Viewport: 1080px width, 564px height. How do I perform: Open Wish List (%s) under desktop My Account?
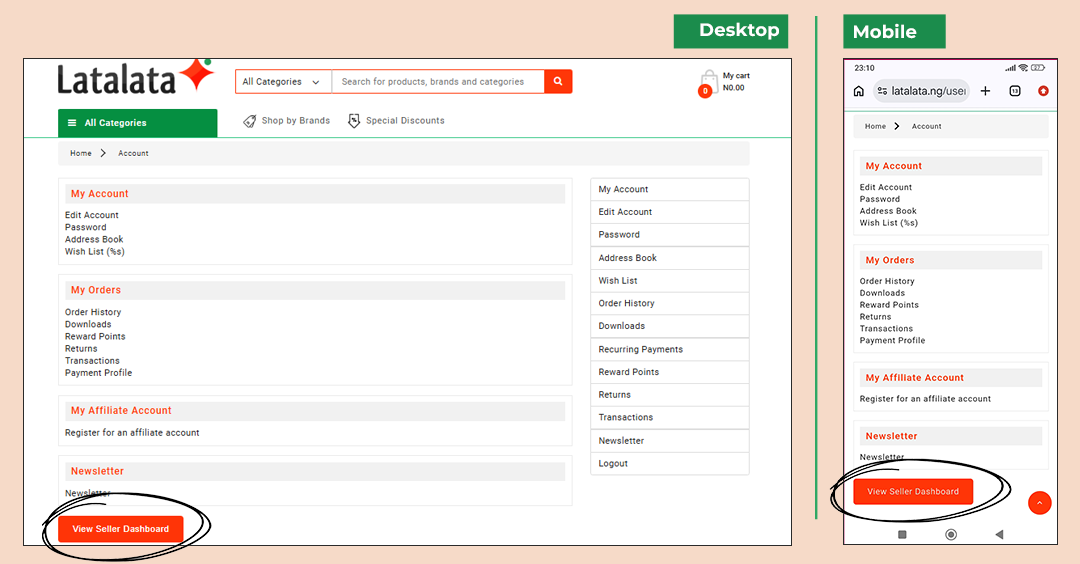94,252
